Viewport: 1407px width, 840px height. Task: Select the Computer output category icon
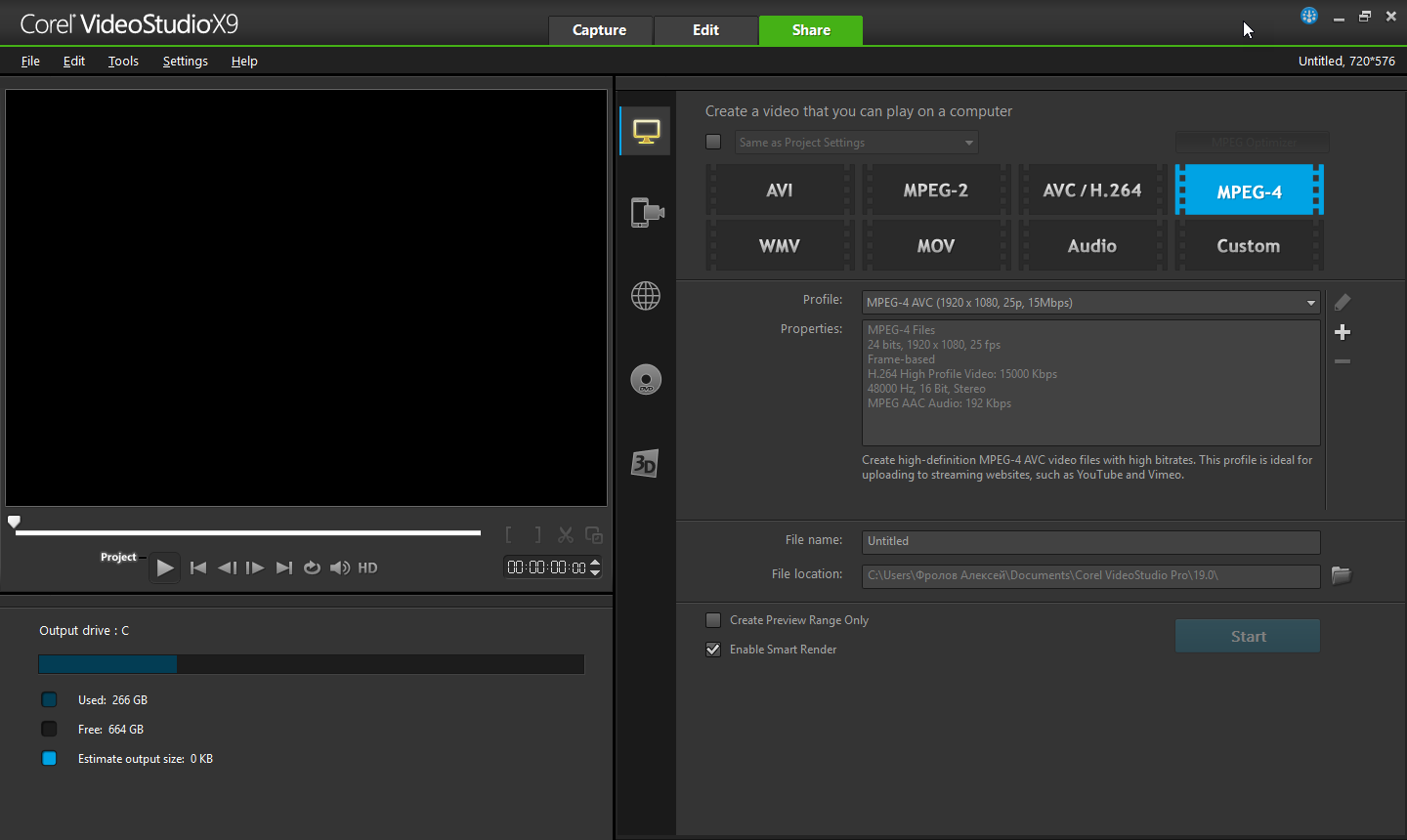click(646, 131)
